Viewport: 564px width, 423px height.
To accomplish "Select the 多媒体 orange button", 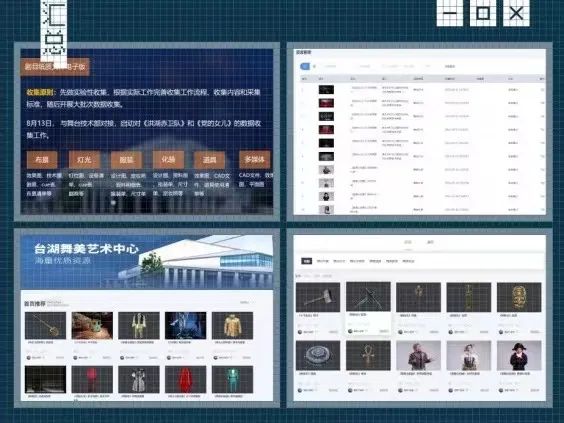I will pos(254,159).
